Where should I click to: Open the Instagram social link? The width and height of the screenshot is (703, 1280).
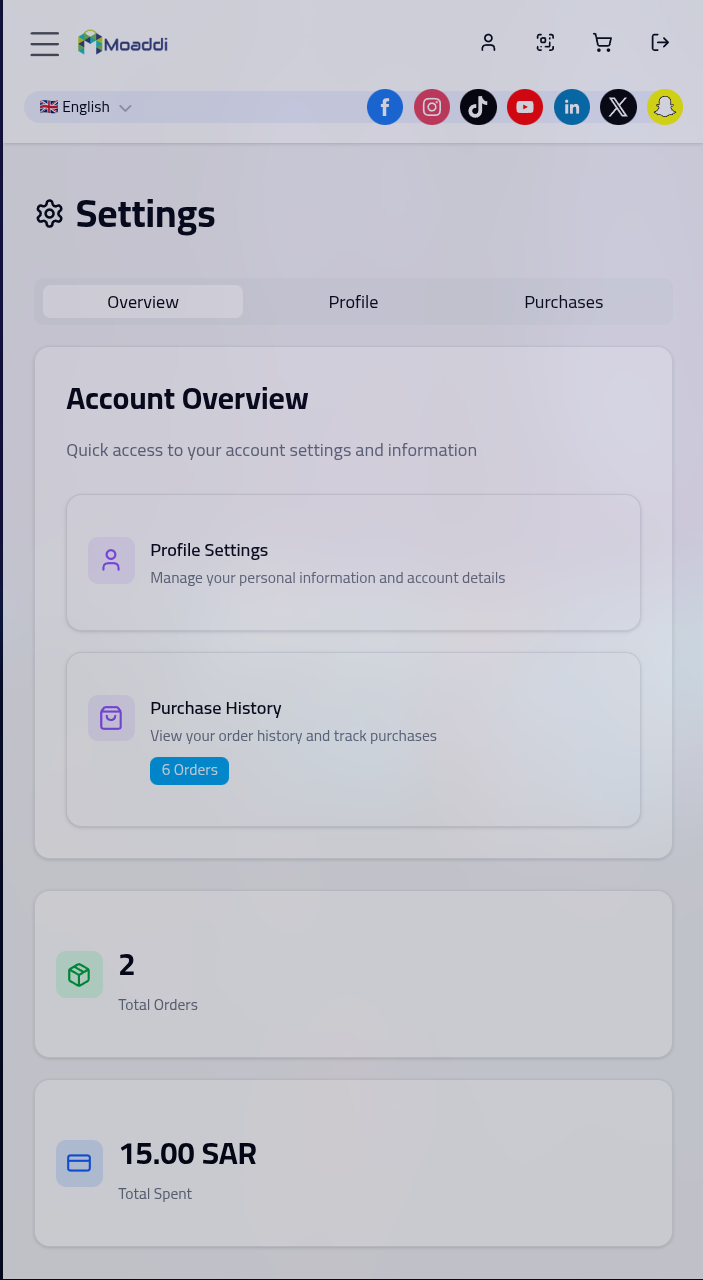(432, 107)
